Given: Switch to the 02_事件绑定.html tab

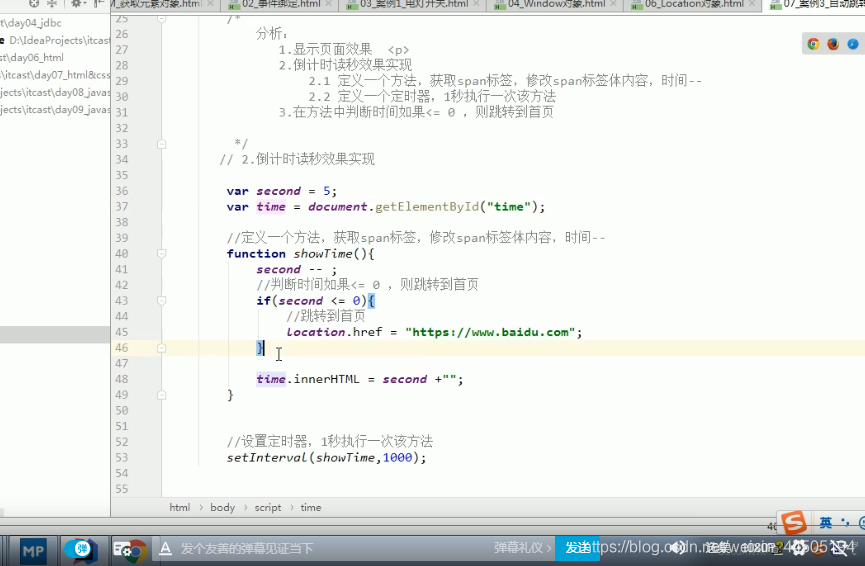Looking at the screenshot, I should [281, 4].
